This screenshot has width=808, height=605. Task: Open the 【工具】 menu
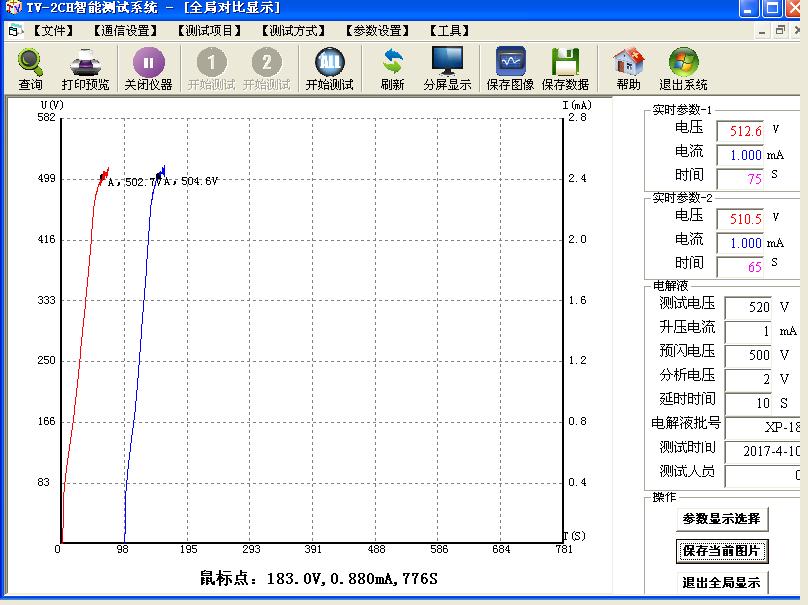(x=449, y=31)
